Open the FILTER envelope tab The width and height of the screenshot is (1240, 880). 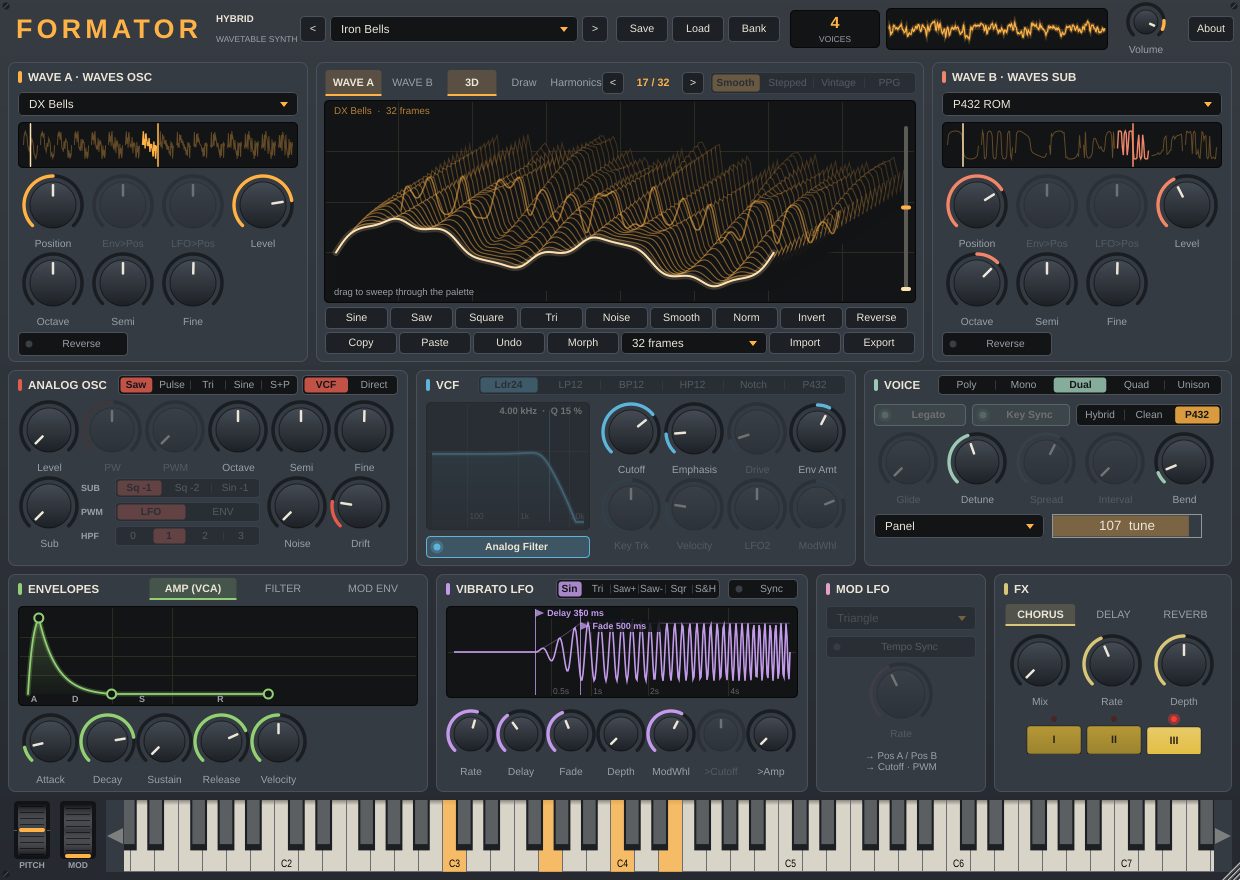[283, 589]
